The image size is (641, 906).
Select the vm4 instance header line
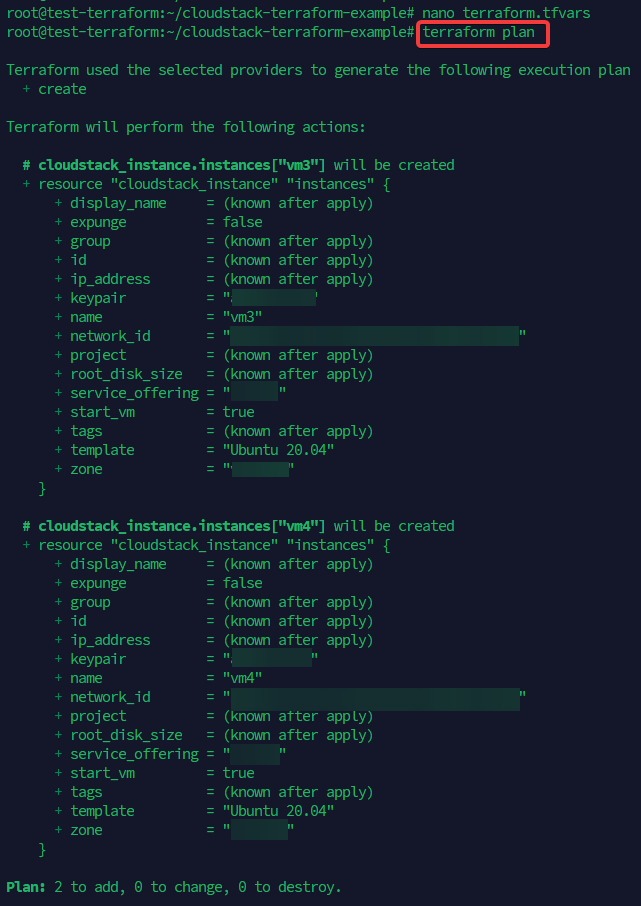[238, 526]
